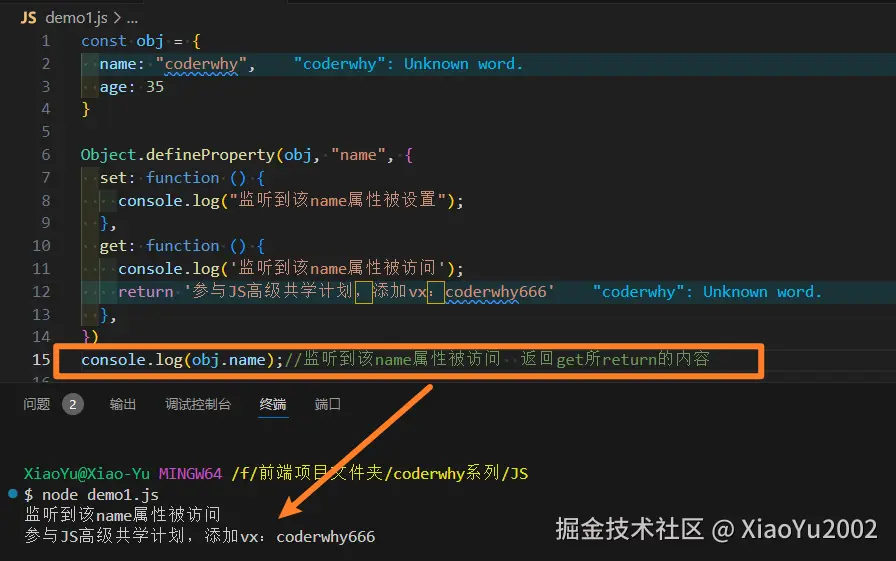
Task: Click the comment after console.log on line 15
Action: click(x=497, y=359)
